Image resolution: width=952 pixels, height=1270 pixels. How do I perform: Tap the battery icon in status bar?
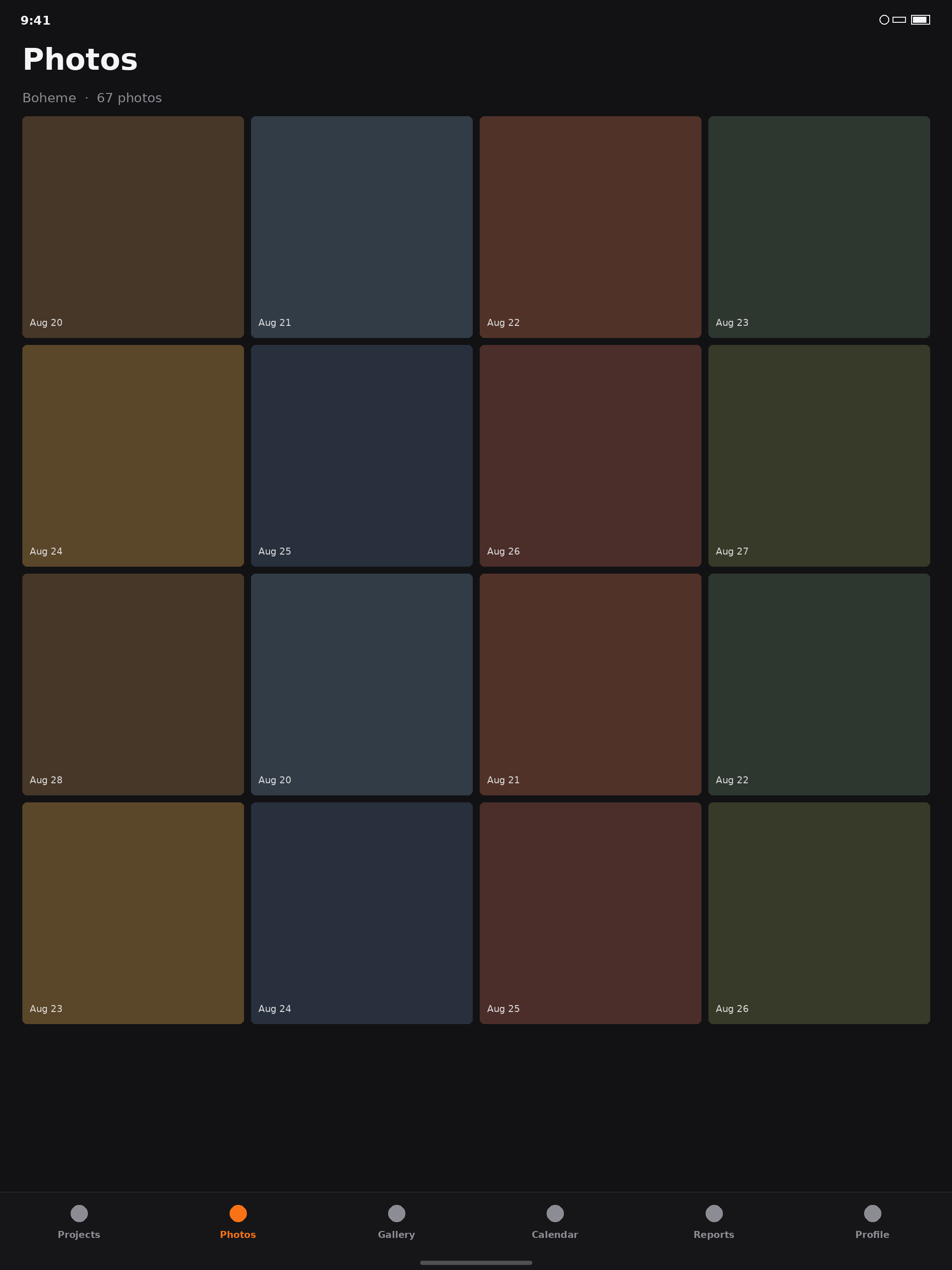tap(920, 20)
